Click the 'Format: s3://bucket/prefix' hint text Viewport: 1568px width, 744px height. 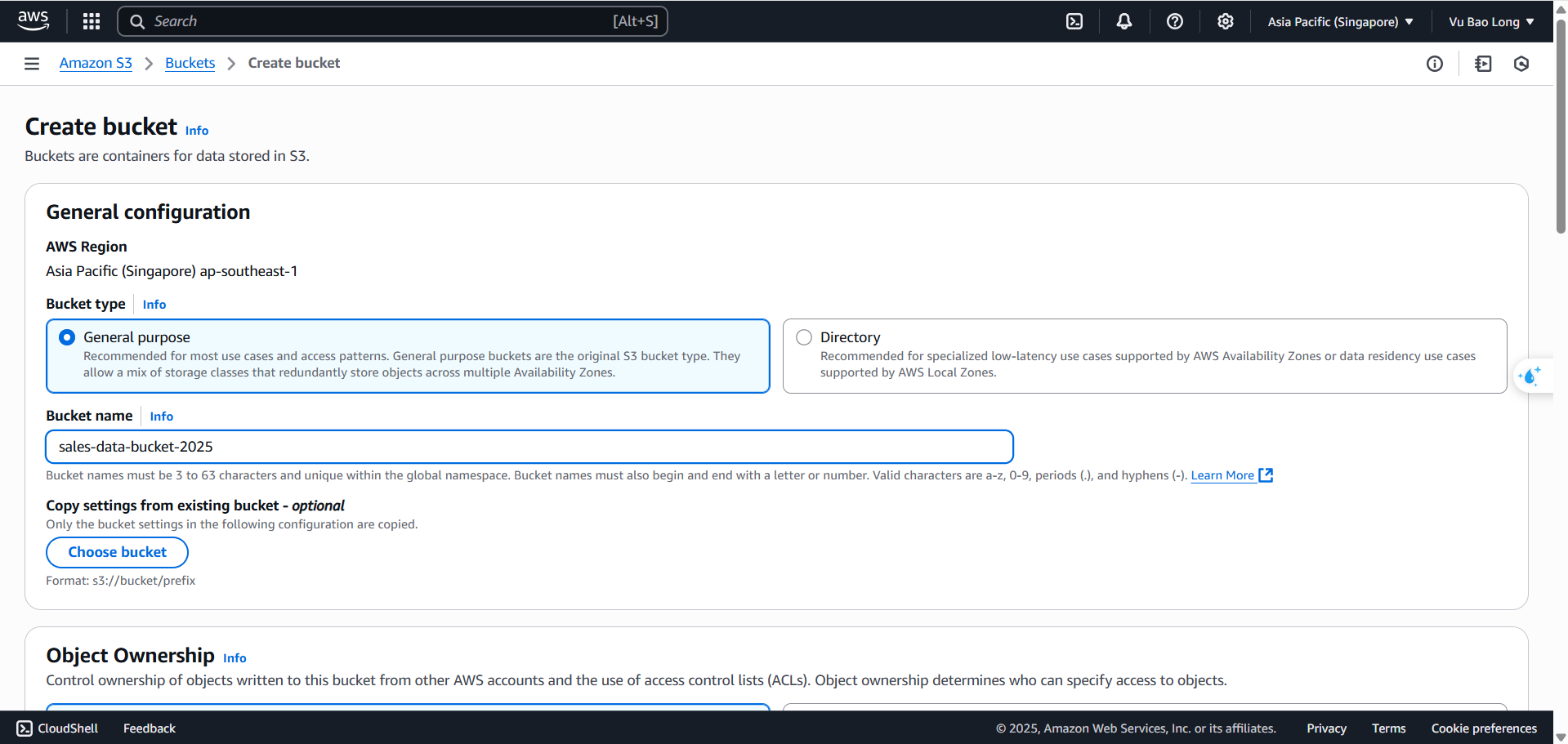pyautogui.click(x=121, y=581)
